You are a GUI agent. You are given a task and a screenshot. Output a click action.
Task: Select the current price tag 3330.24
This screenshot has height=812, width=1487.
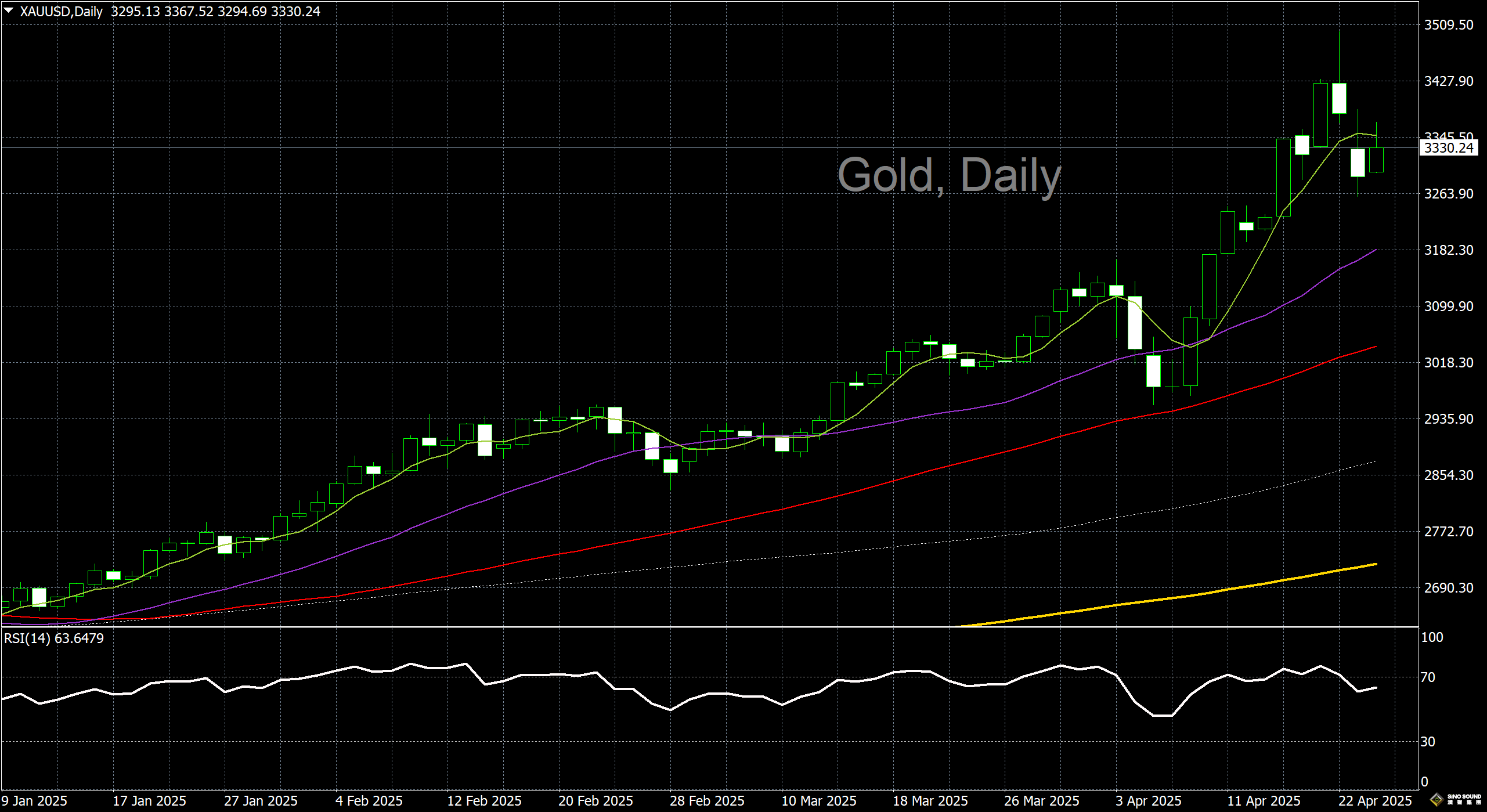(x=1448, y=148)
